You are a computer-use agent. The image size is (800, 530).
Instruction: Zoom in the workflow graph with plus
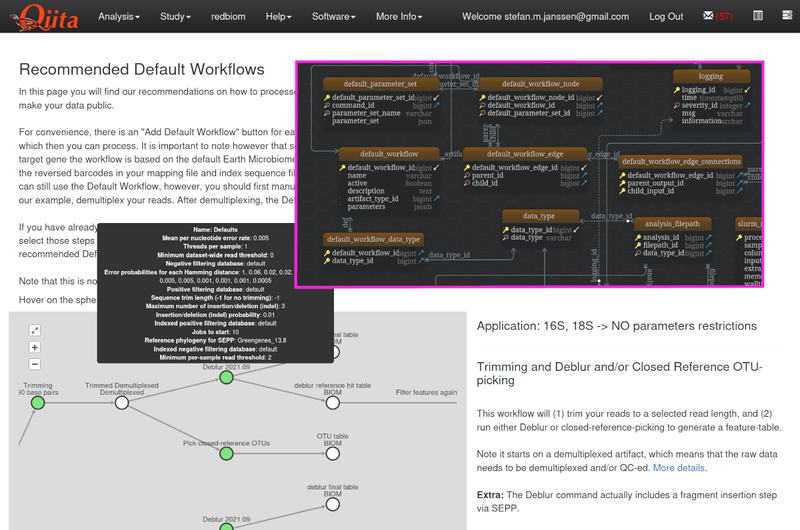pos(35,347)
